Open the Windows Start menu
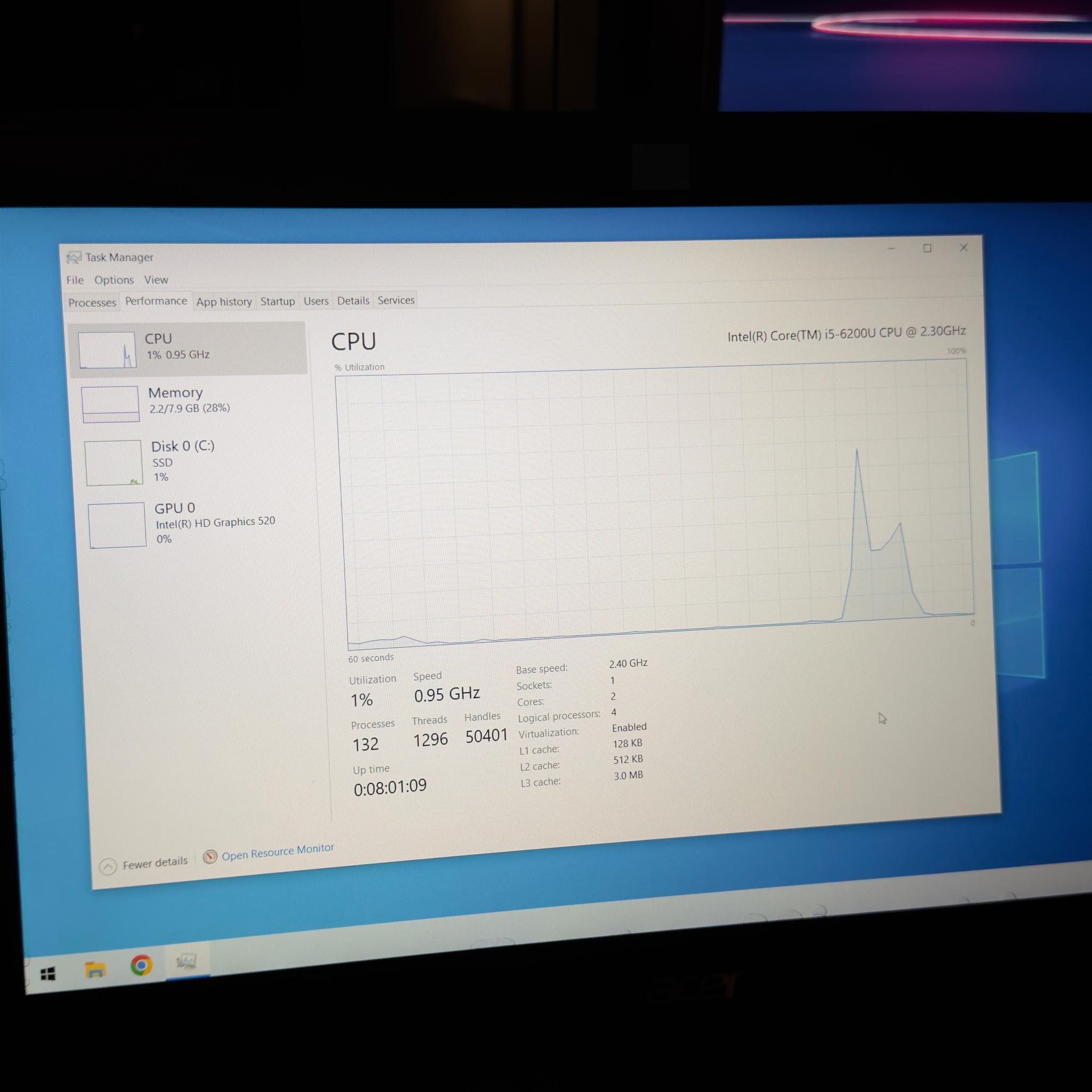 coord(48,973)
